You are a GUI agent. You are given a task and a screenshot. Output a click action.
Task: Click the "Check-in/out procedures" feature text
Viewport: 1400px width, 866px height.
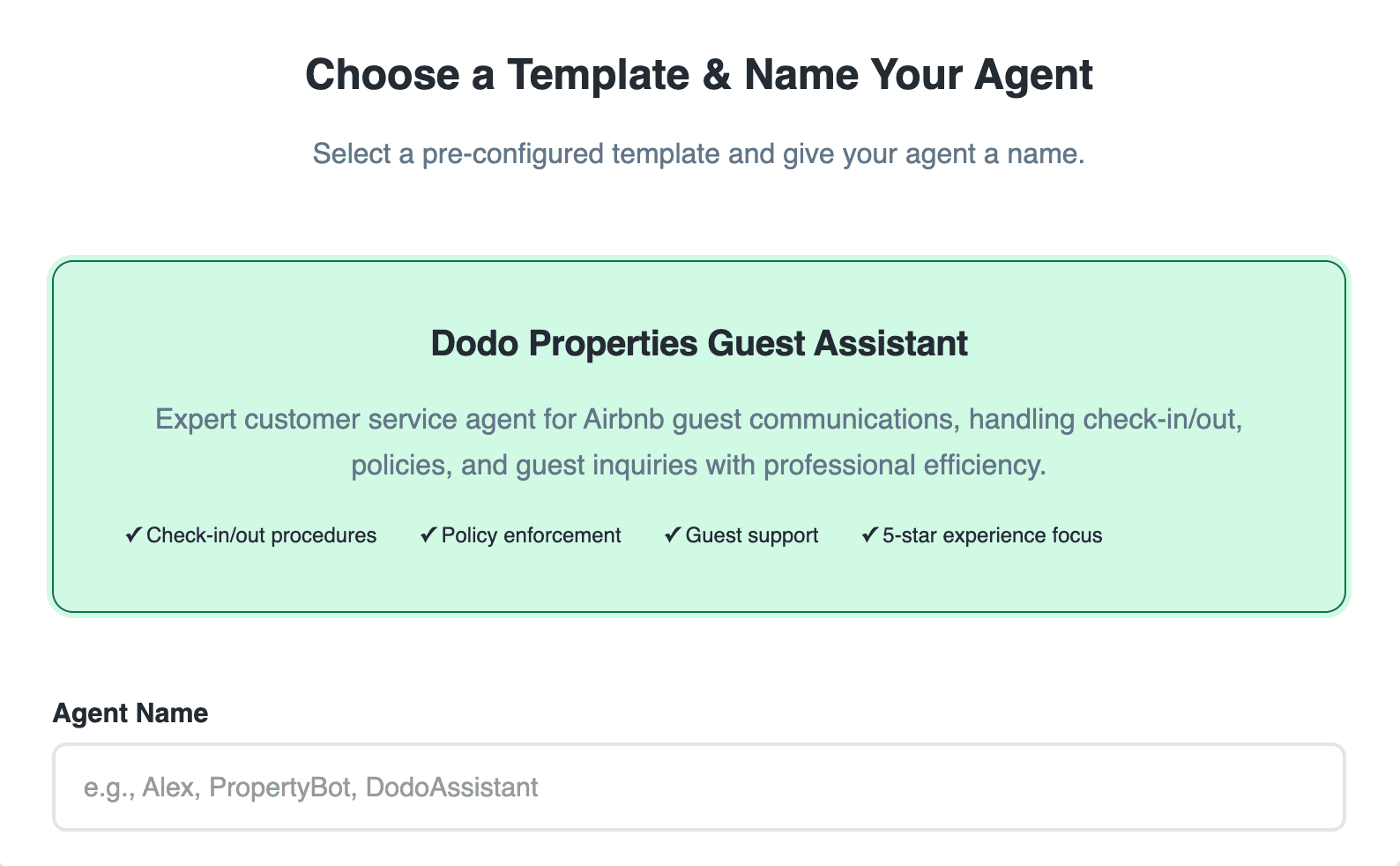pyautogui.click(x=262, y=535)
